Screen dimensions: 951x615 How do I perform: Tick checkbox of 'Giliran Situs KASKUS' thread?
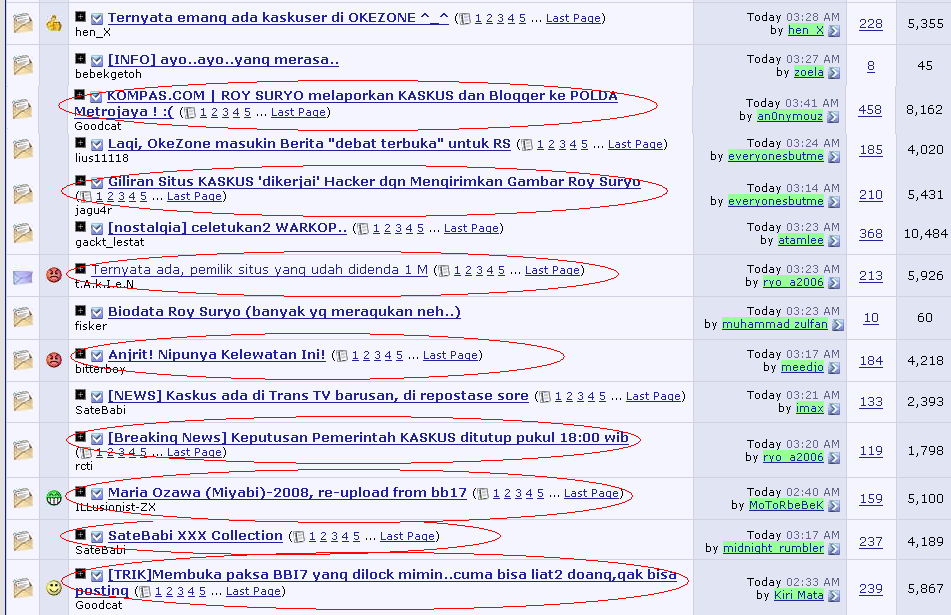pyautogui.click(x=97, y=183)
